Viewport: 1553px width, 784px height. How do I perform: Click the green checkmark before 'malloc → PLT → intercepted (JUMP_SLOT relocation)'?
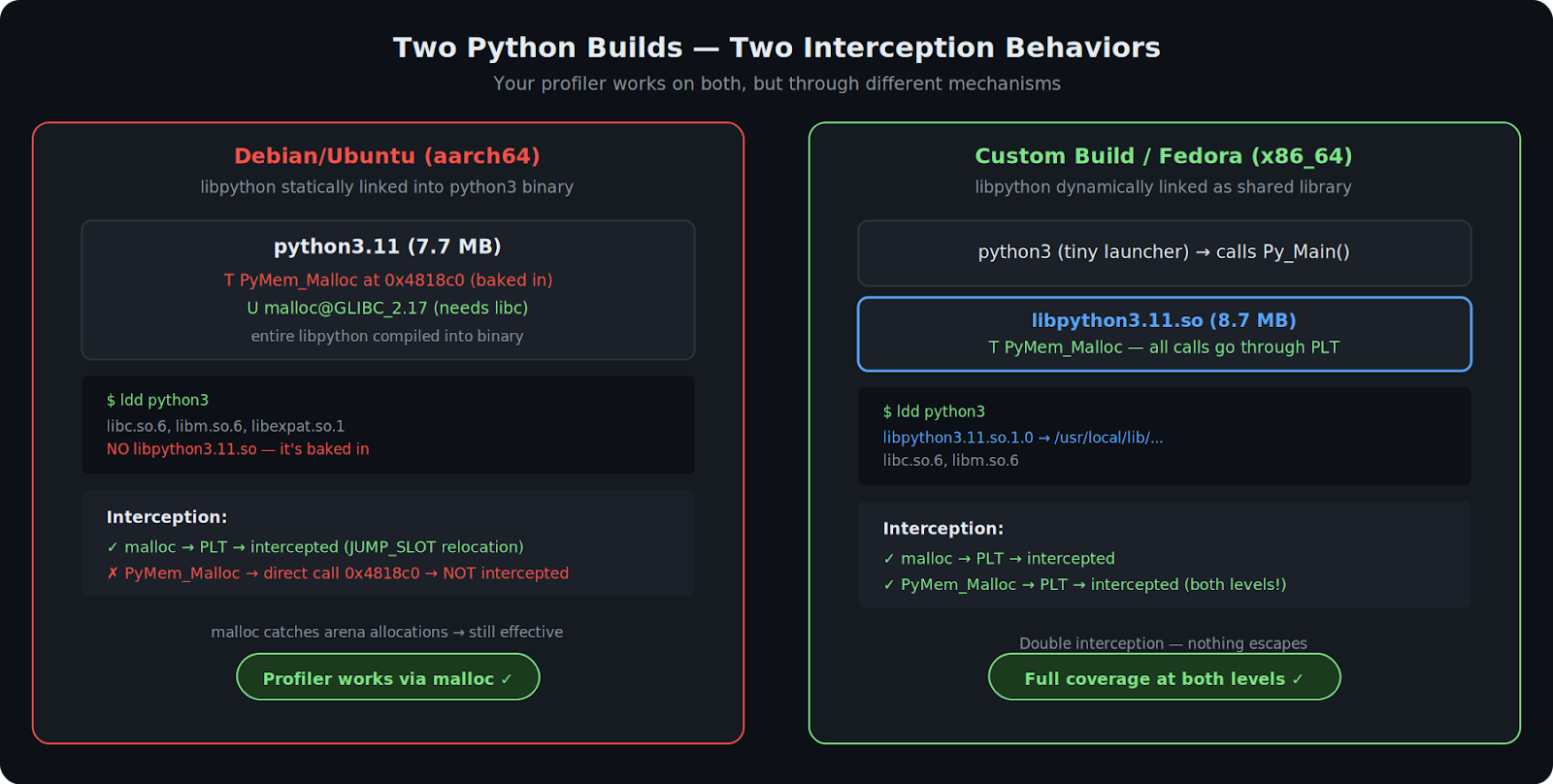coord(113,547)
